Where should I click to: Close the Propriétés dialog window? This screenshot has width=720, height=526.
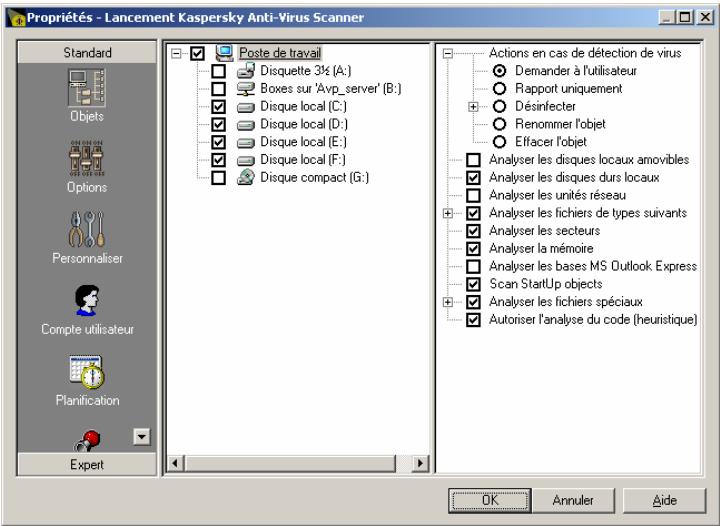coord(705,18)
